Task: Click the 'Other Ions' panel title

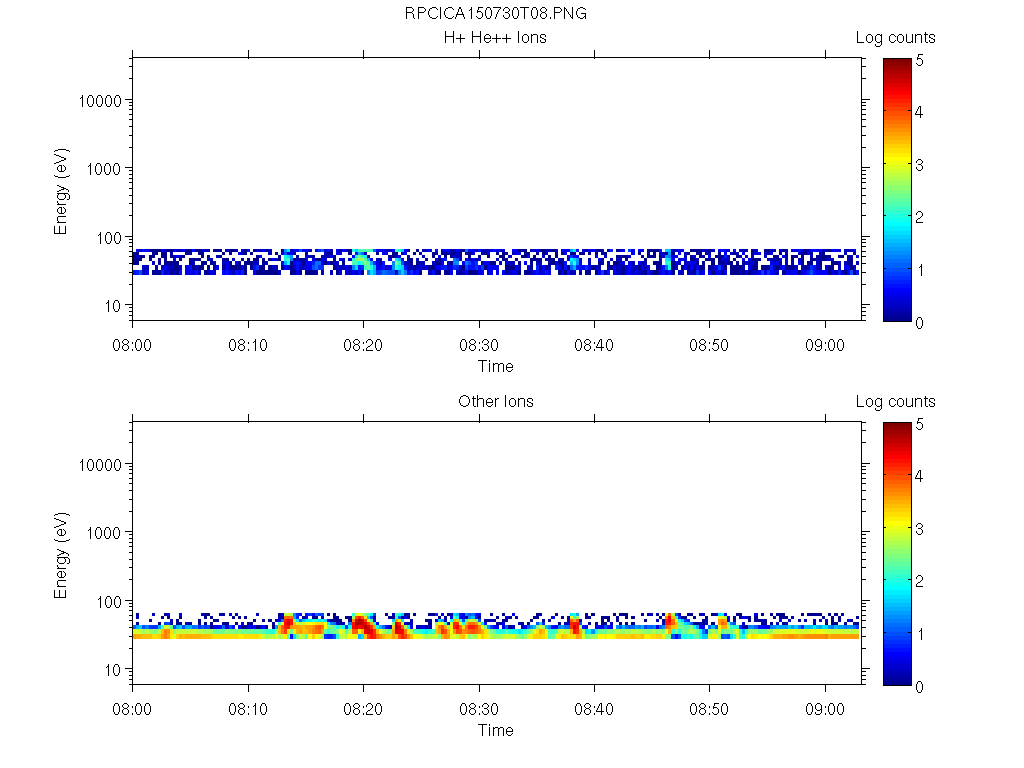Action: click(496, 402)
